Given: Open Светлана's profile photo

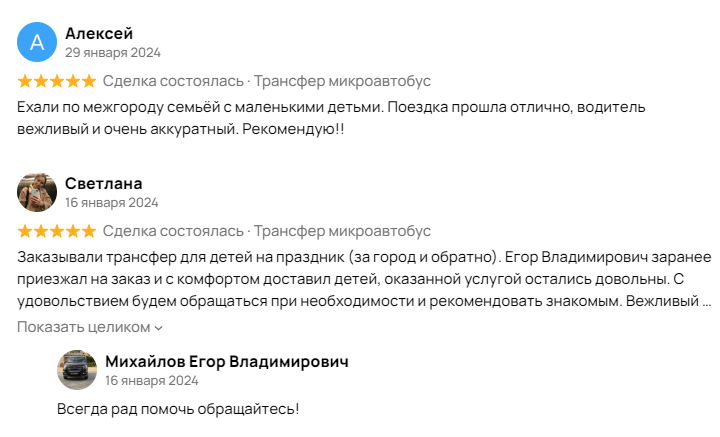Looking at the screenshot, I should (37, 192).
